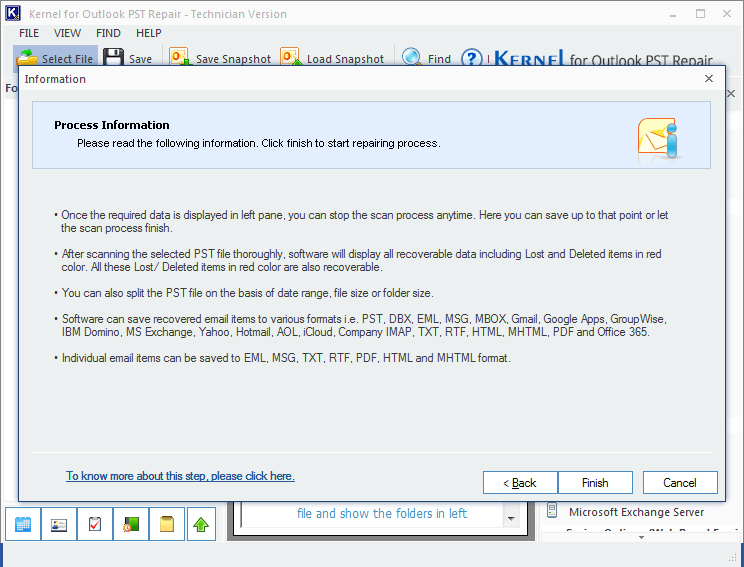Click the 'file and show the folders in left' text
744x567 pixels.
coord(382,513)
